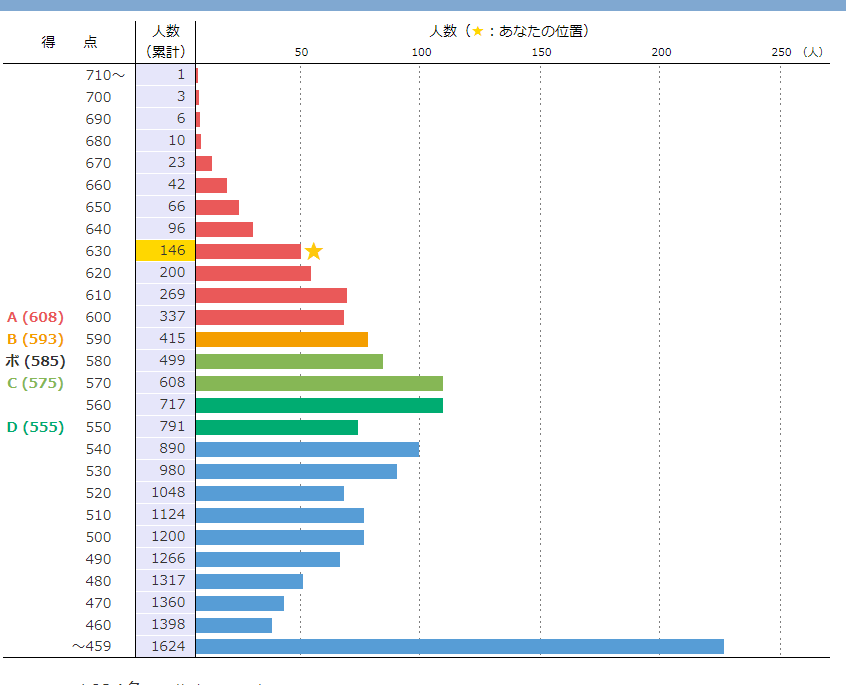Select the ボ (585) borderline label
The image size is (846, 685).
tap(35, 361)
